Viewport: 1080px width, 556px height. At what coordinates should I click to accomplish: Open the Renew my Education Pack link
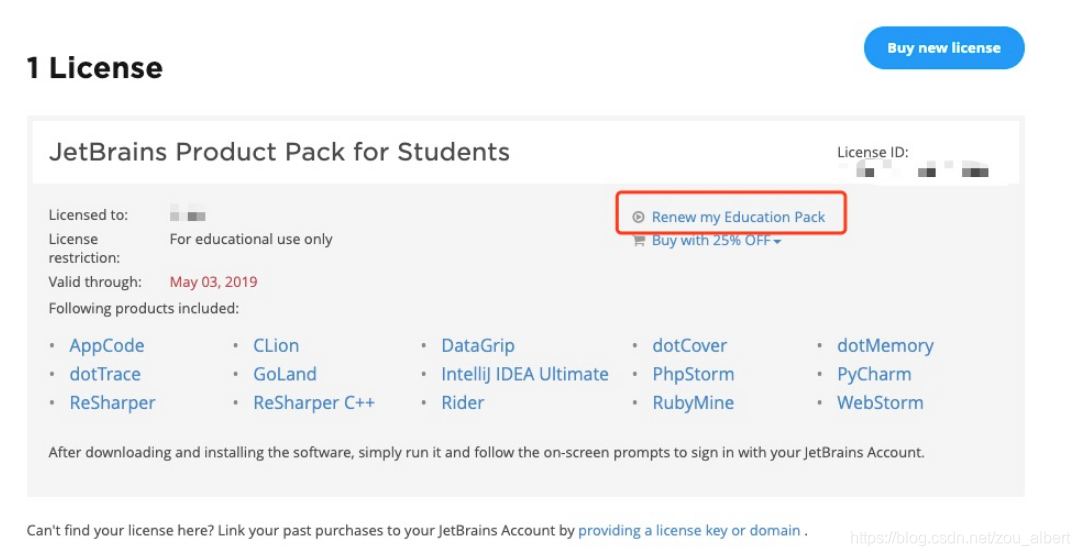pyautogui.click(x=738, y=217)
